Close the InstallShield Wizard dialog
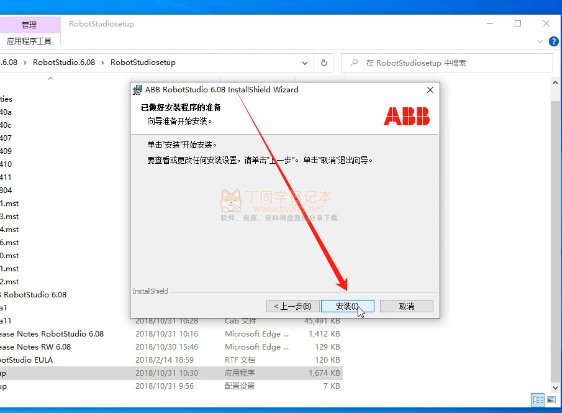Screen dimensions: 562x413 click(x=430, y=90)
